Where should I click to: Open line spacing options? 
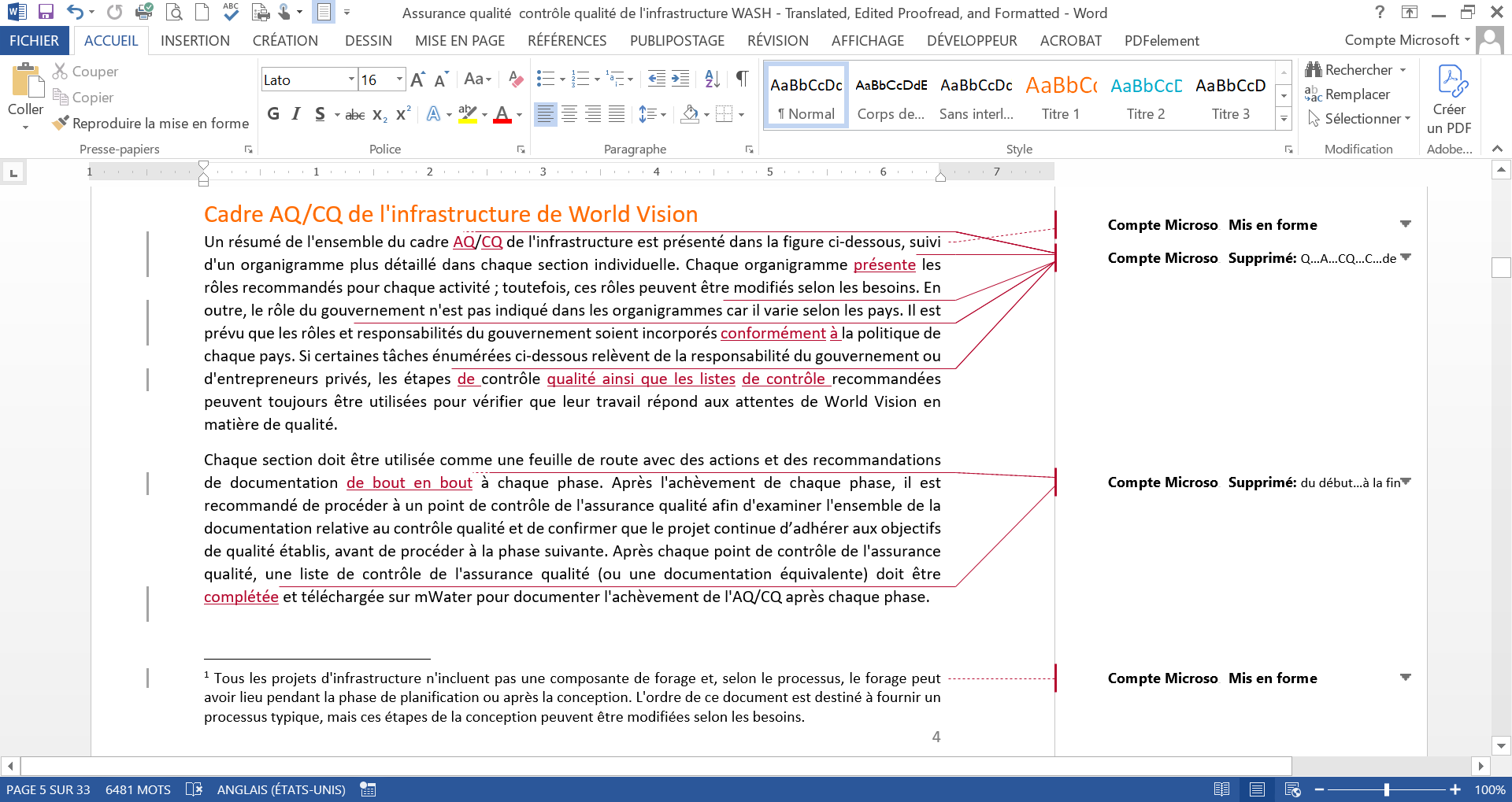[x=651, y=115]
